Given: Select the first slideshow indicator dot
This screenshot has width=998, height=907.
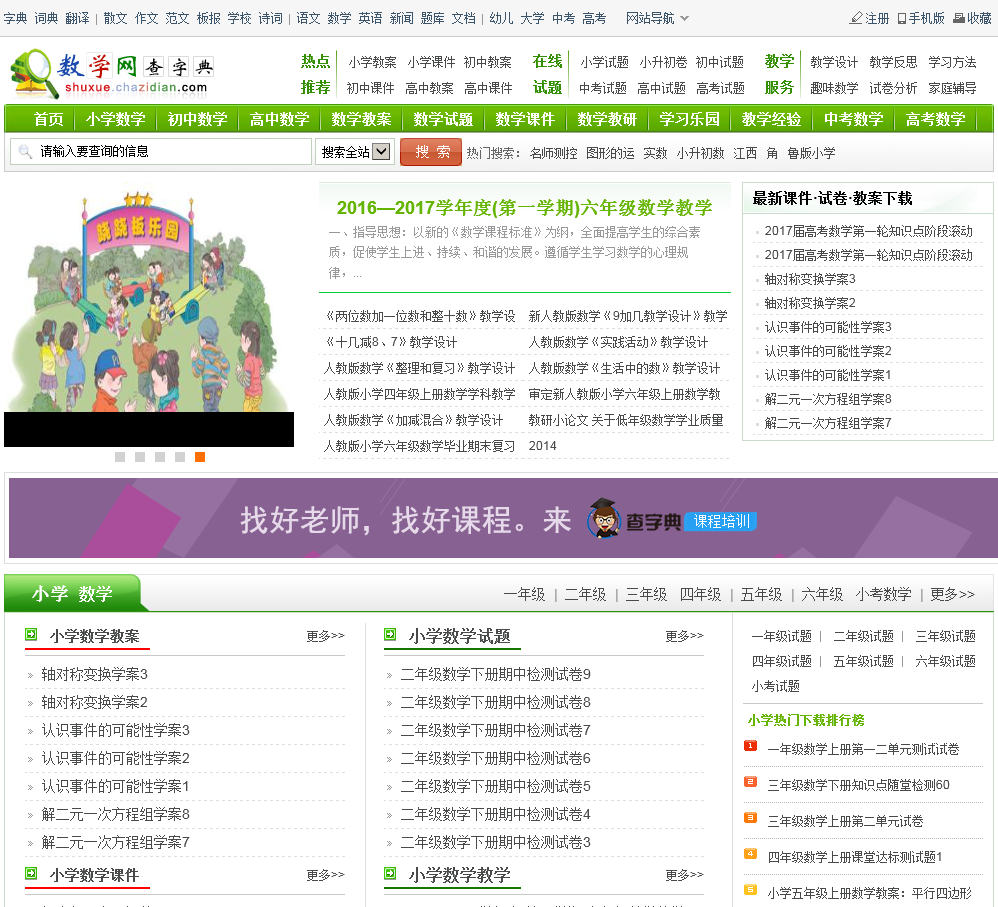Looking at the screenshot, I should tap(120, 457).
